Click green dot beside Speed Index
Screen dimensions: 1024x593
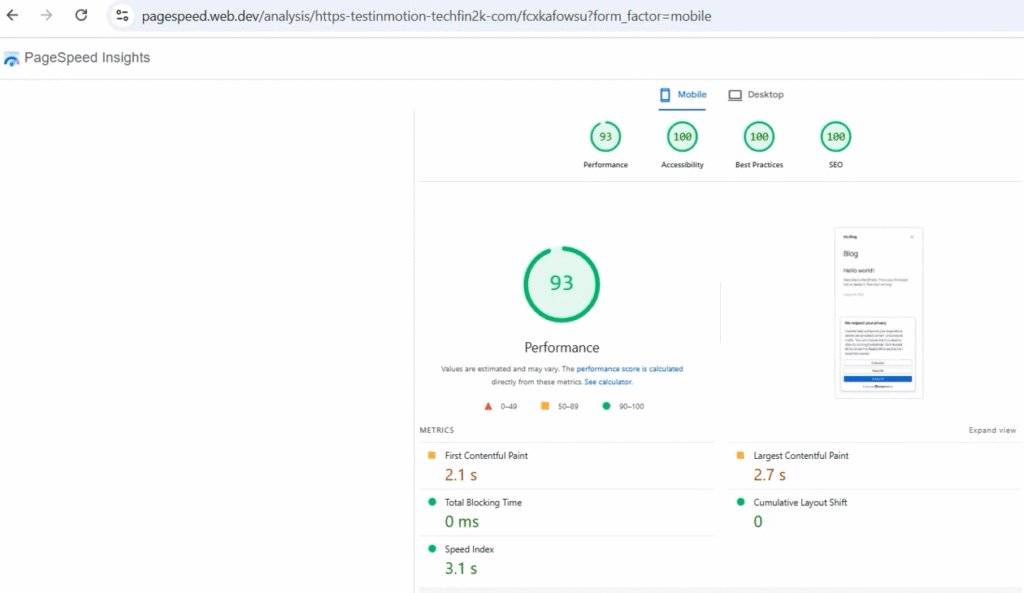(432, 549)
